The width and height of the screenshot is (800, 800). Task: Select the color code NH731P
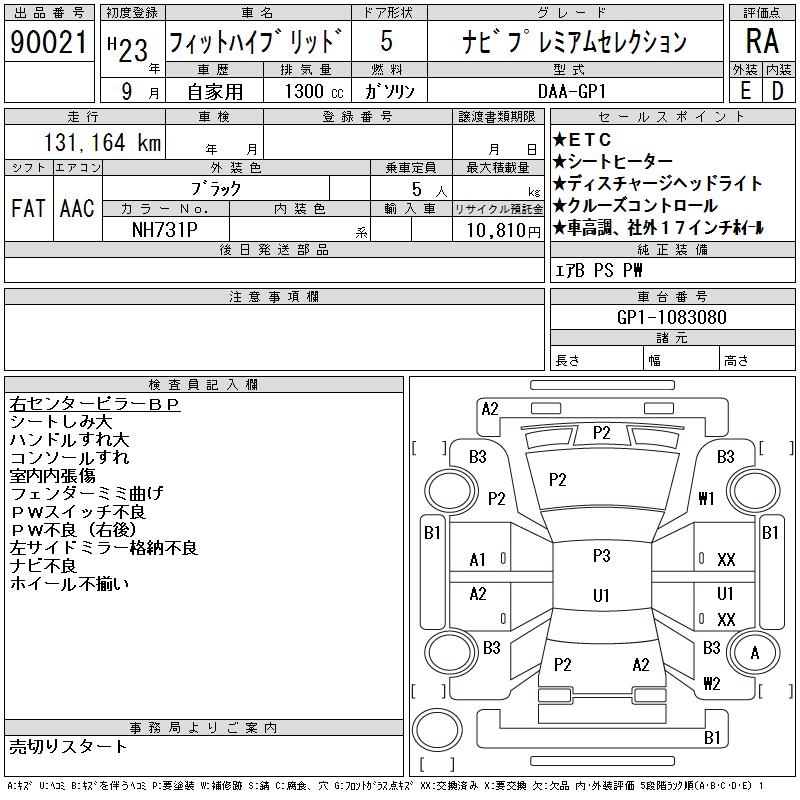click(166, 229)
